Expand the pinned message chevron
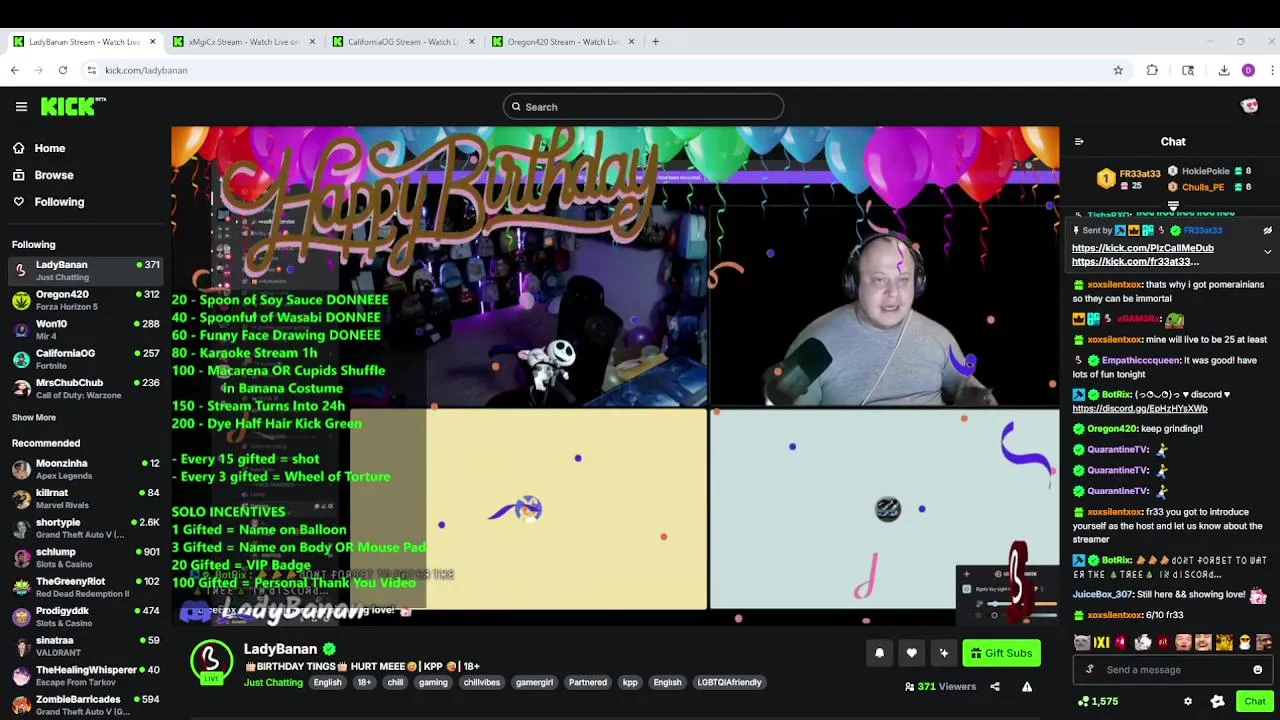Screen dimensions: 1280x720 click(x=1267, y=252)
